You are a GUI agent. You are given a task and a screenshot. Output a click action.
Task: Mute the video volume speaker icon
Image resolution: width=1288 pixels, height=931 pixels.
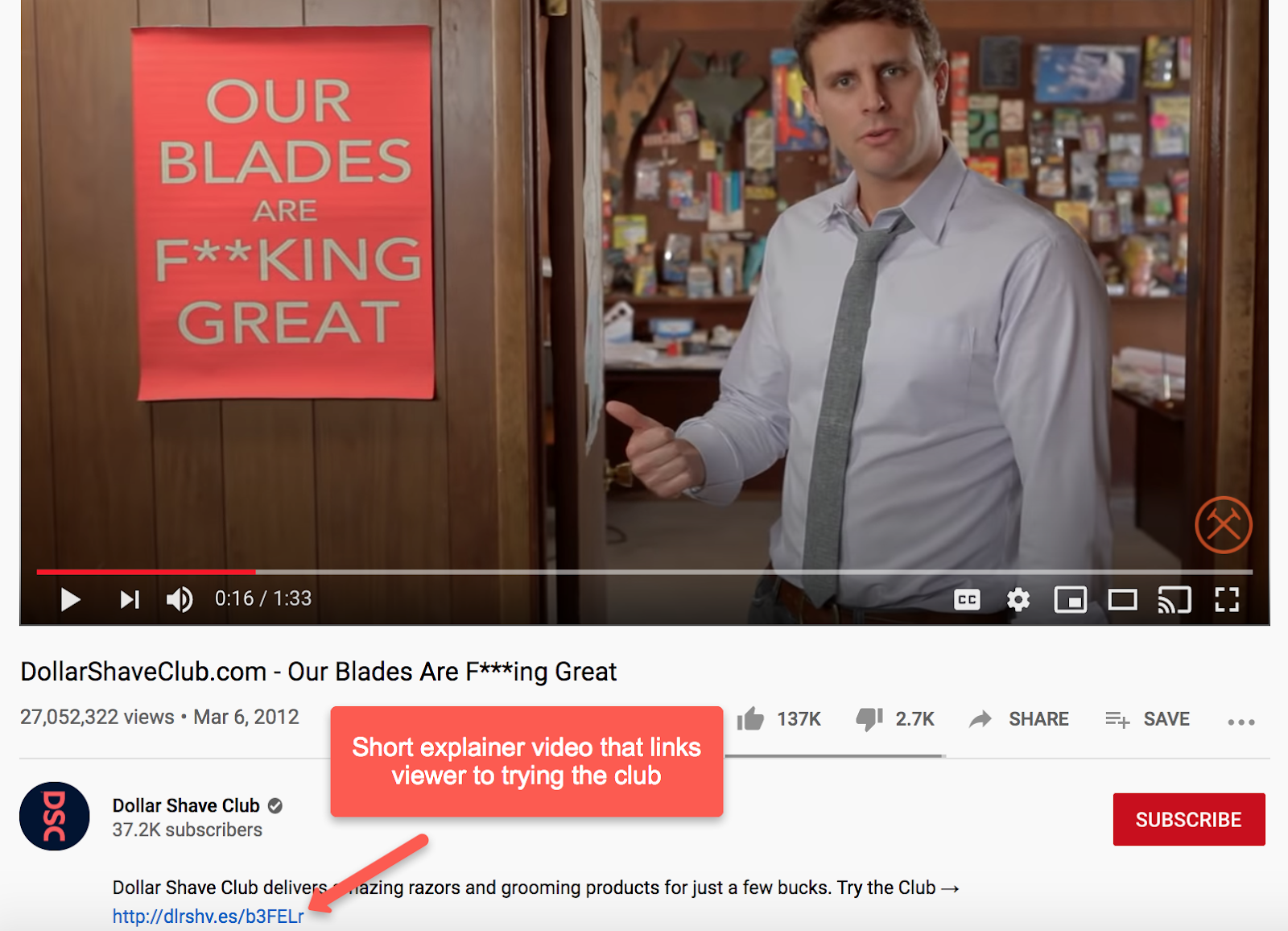click(x=180, y=599)
